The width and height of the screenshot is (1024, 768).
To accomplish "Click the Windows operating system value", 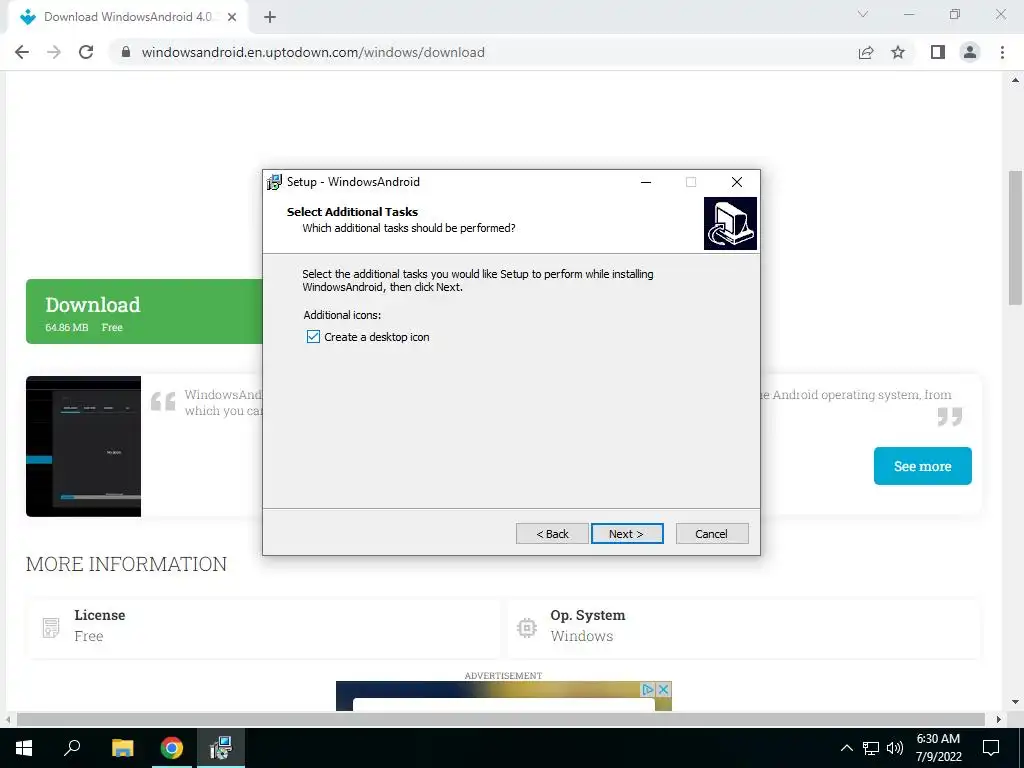I will click(x=582, y=636).
